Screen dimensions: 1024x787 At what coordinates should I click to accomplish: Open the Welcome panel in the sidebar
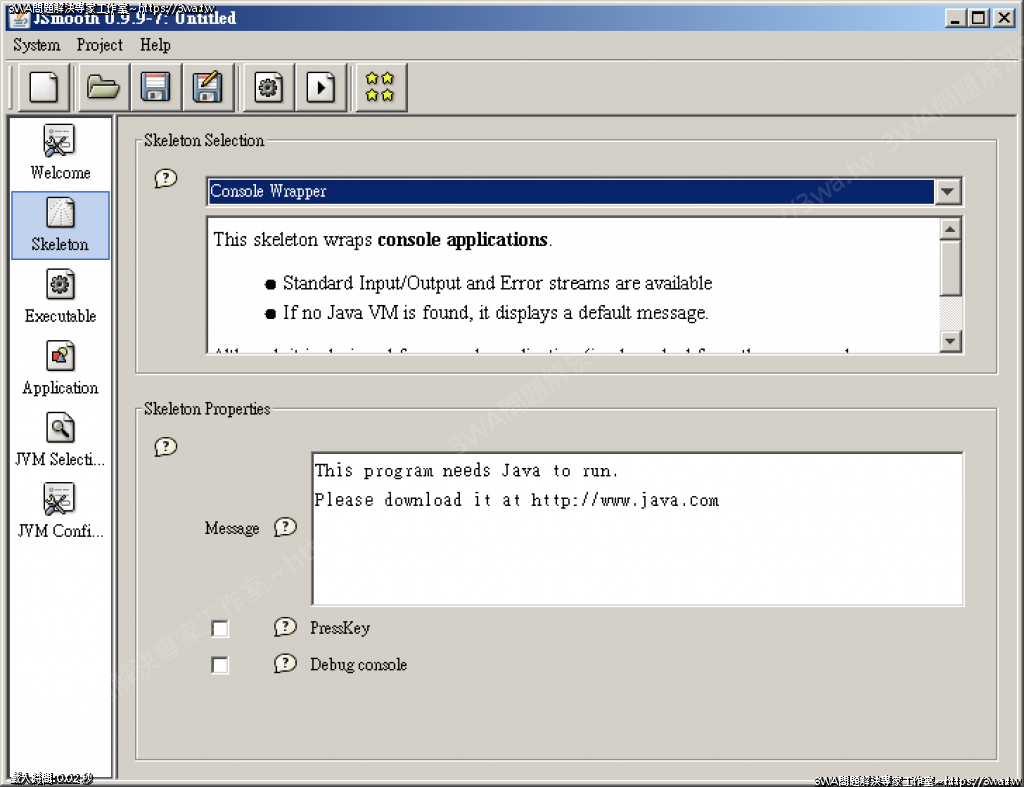click(x=60, y=153)
